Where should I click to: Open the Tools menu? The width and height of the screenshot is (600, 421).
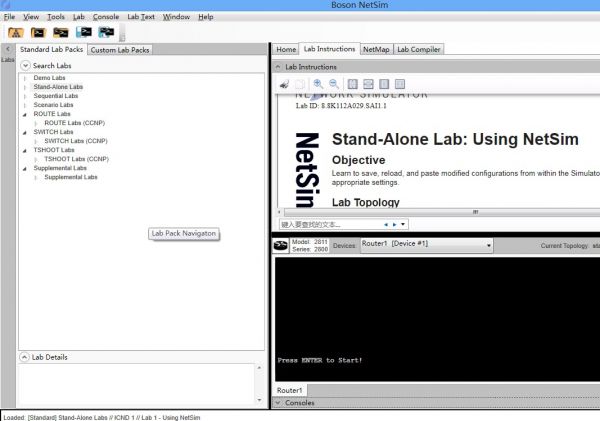coord(56,17)
